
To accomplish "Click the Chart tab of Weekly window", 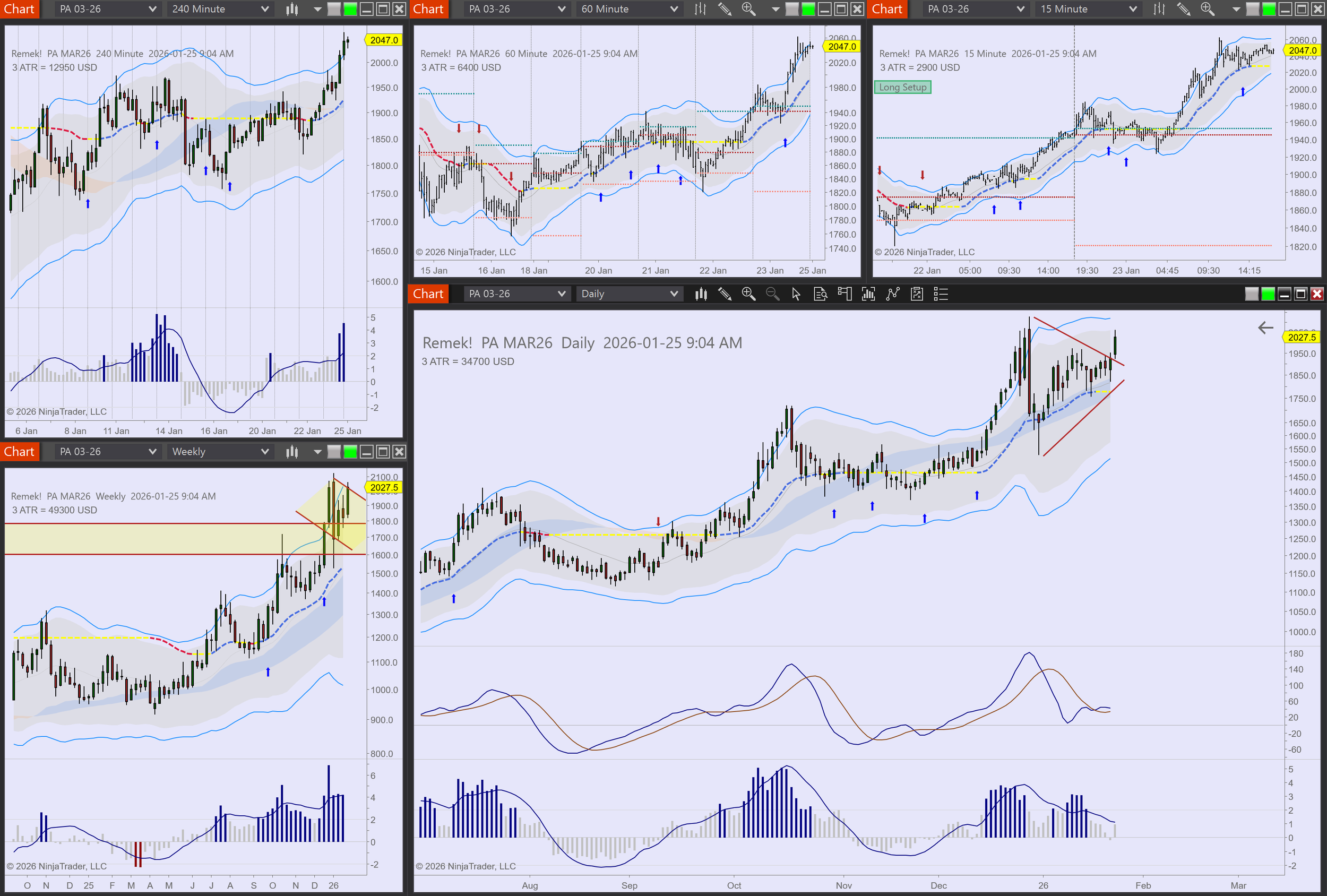I will point(20,452).
